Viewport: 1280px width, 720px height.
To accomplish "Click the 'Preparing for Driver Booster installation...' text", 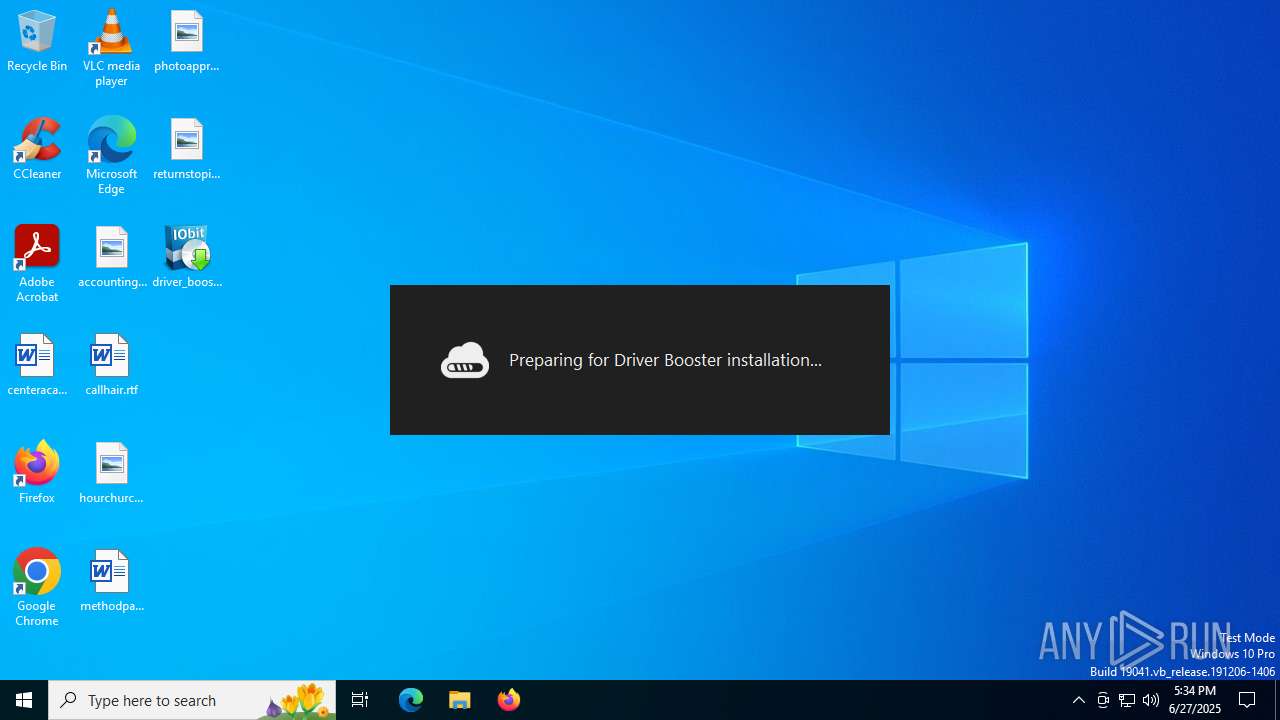I will pyautogui.click(x=665, y=360).
